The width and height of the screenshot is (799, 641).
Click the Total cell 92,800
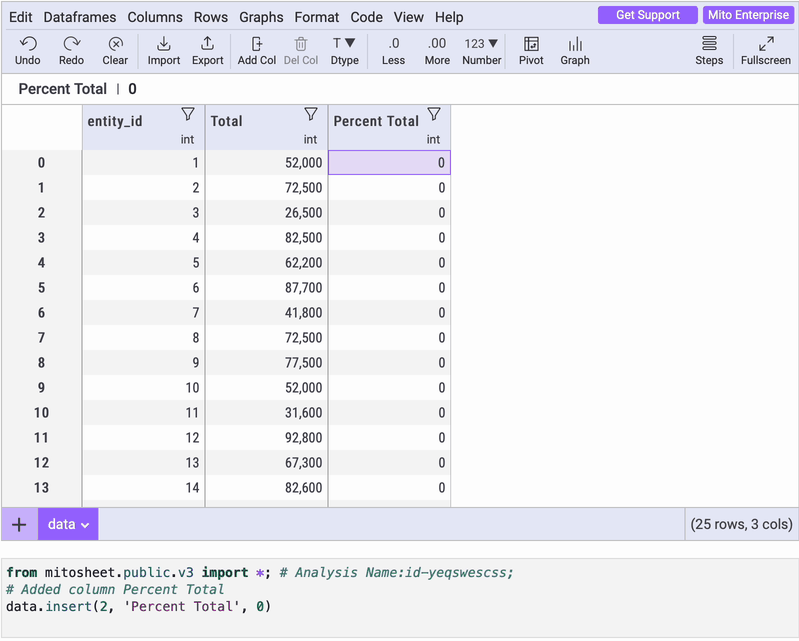(x=267, y=438)
